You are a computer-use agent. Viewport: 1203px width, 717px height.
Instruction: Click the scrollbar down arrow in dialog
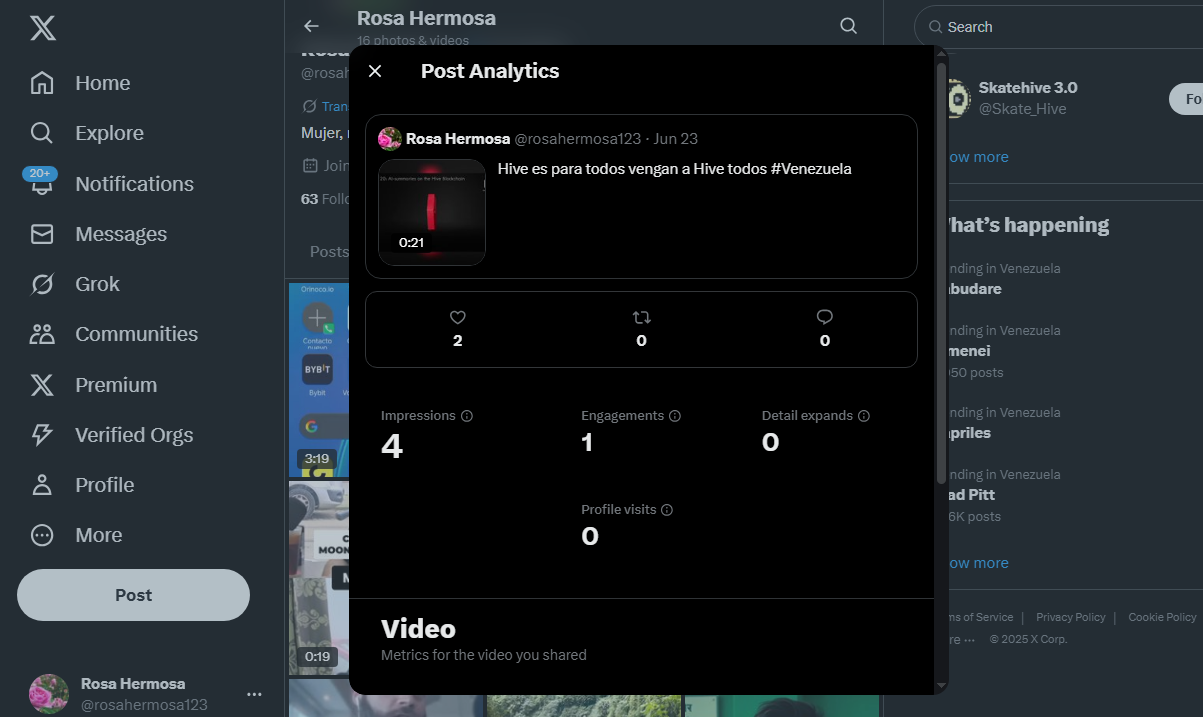pos(941,686)
